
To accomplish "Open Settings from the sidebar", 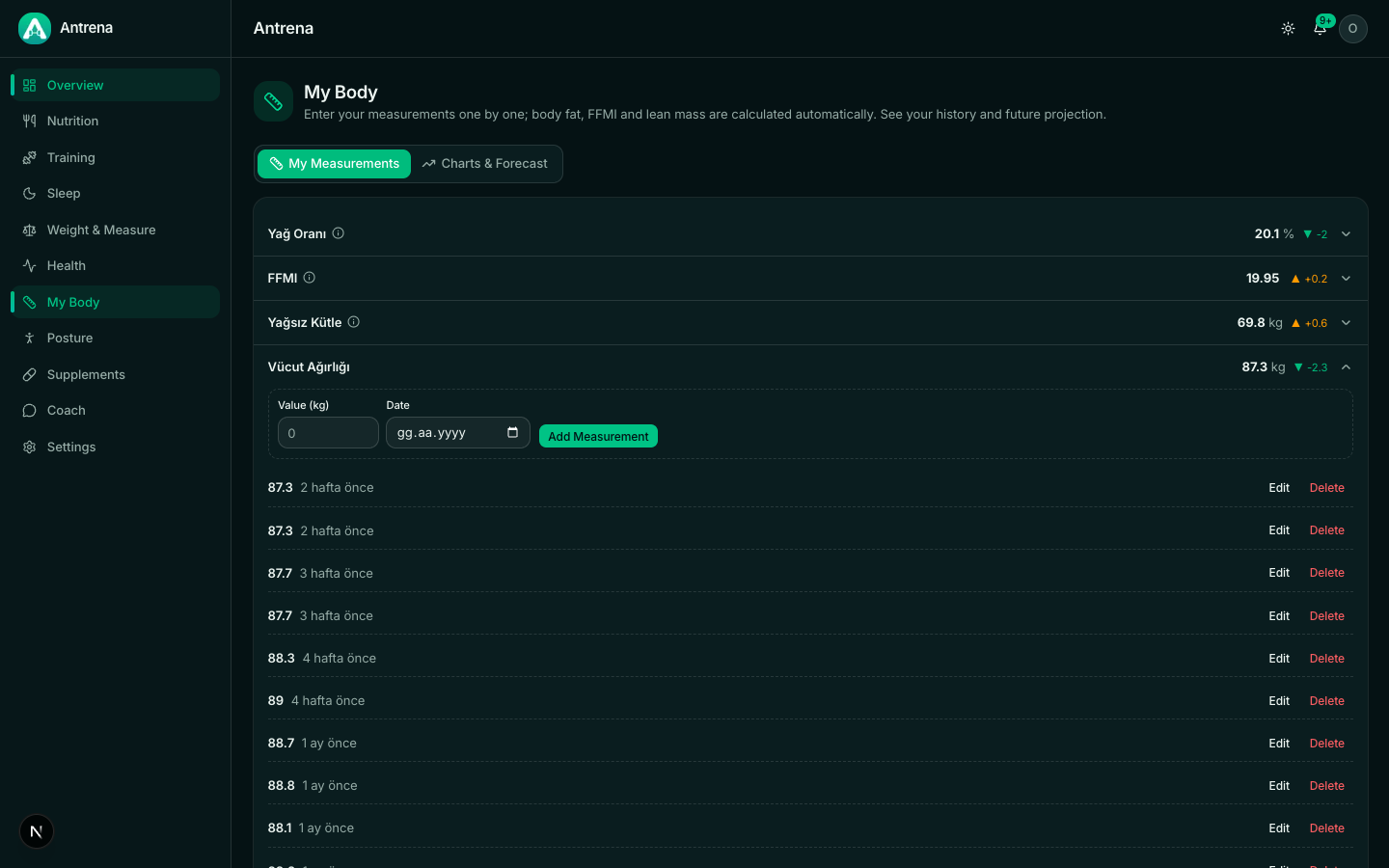I will tap(115, 447).
